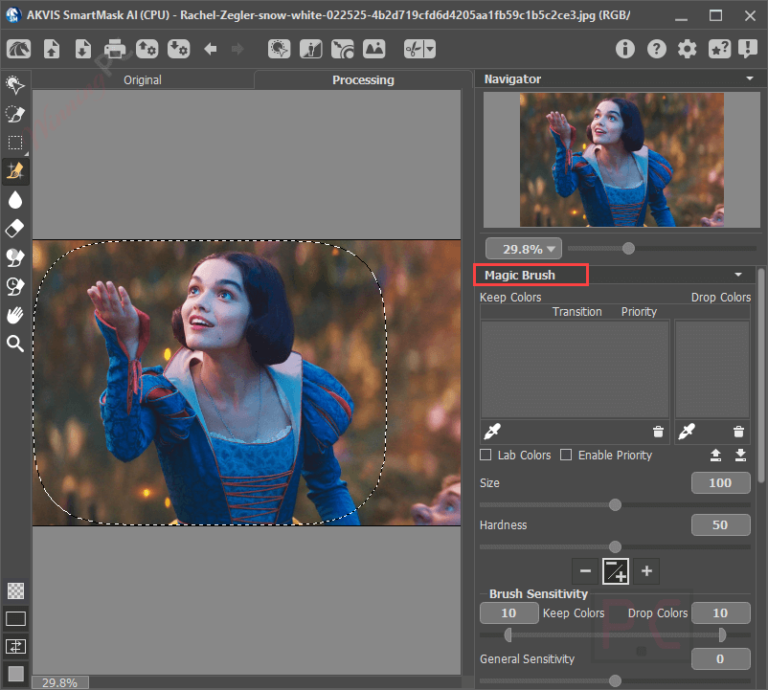Click the 29.8% status bar zoom field

(x=60, y=683)
